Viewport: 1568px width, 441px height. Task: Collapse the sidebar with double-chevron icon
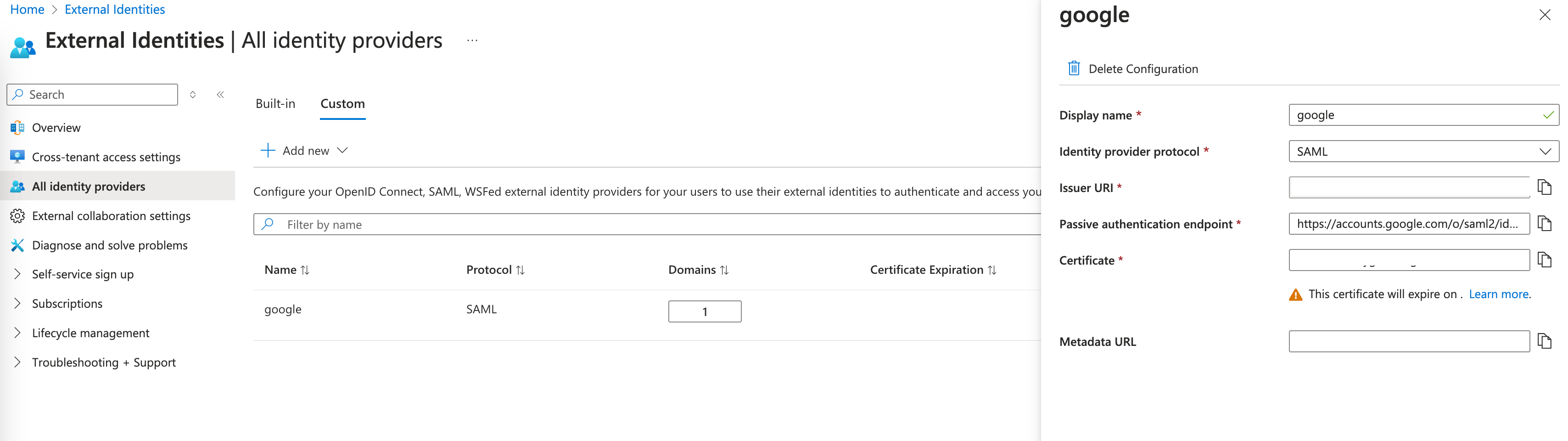pyautogui.click(x=220, y=95)
